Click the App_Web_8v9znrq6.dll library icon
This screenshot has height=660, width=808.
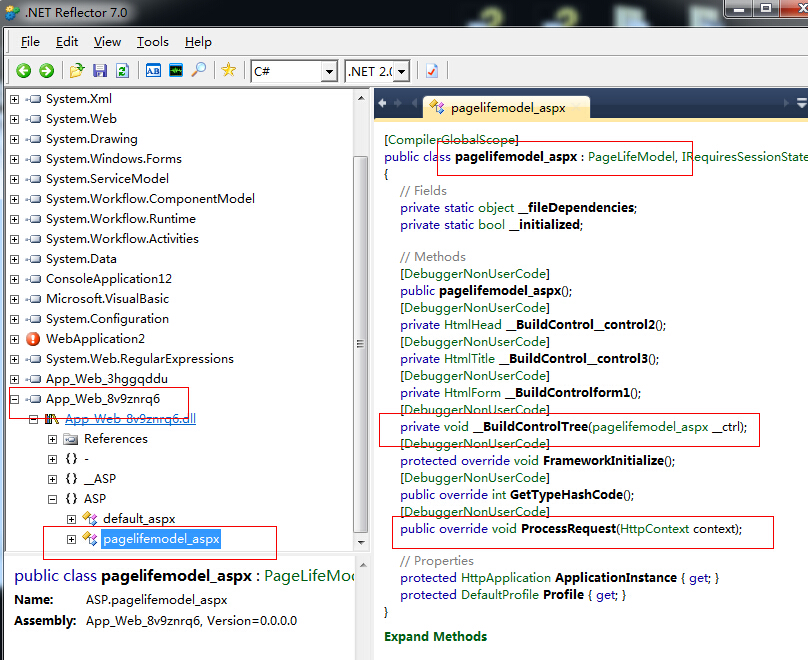coord(52,419)
